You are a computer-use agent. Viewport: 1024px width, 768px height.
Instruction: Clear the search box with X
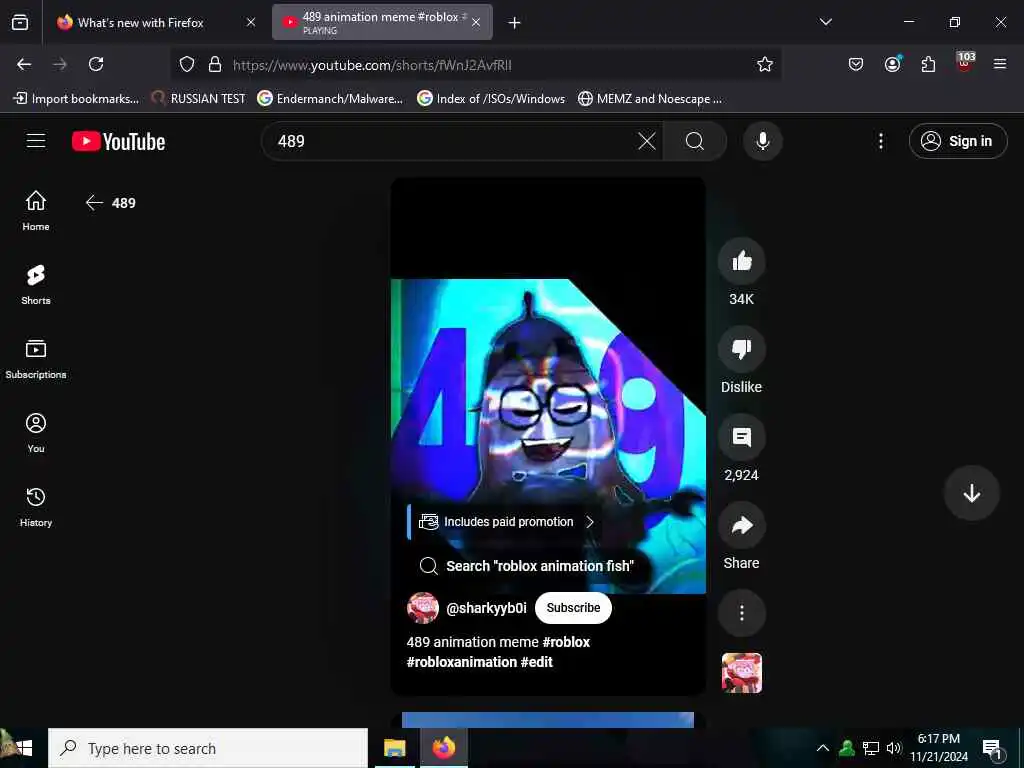[x=647, y=141]
